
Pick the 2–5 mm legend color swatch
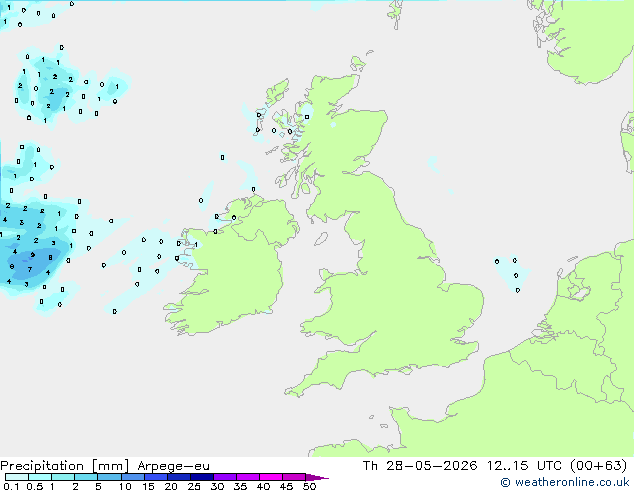click(x=86, y=477)
